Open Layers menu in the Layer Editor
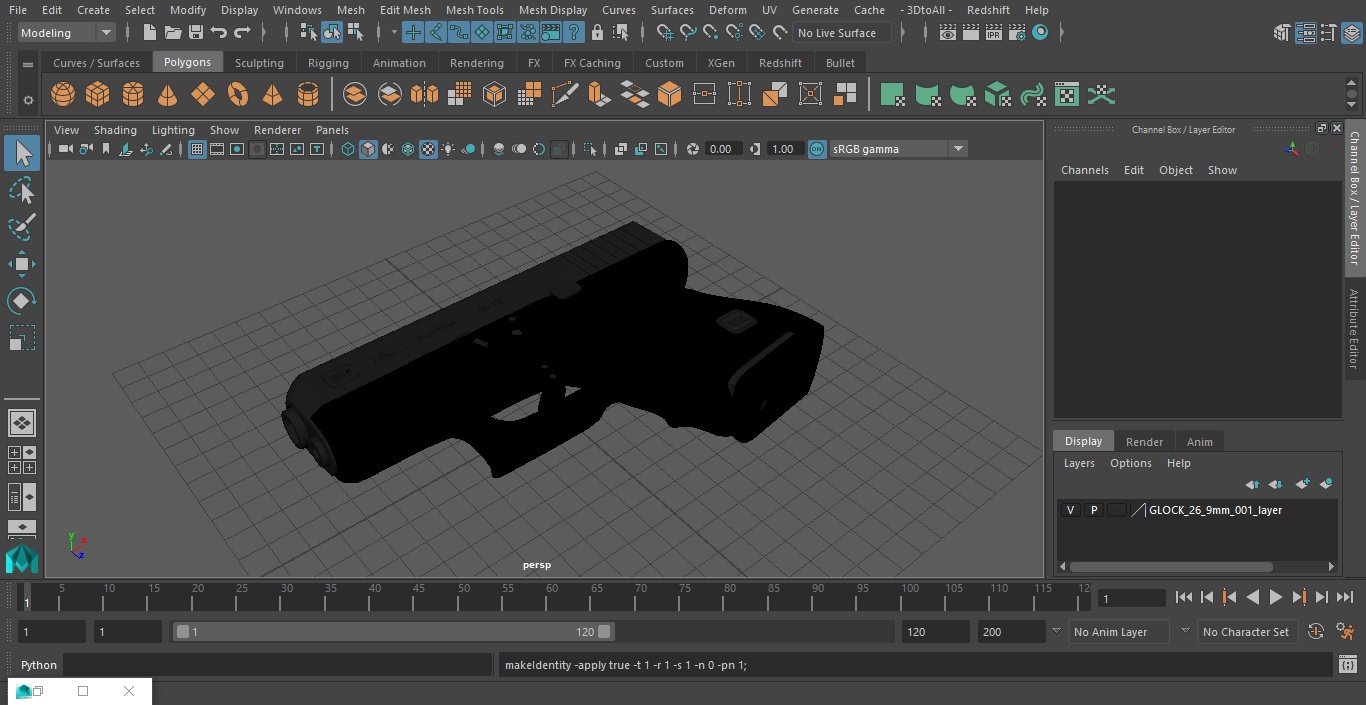The width and height of the screenshot is (1366, 705). pyautogui.click(x=1079, y=463)
